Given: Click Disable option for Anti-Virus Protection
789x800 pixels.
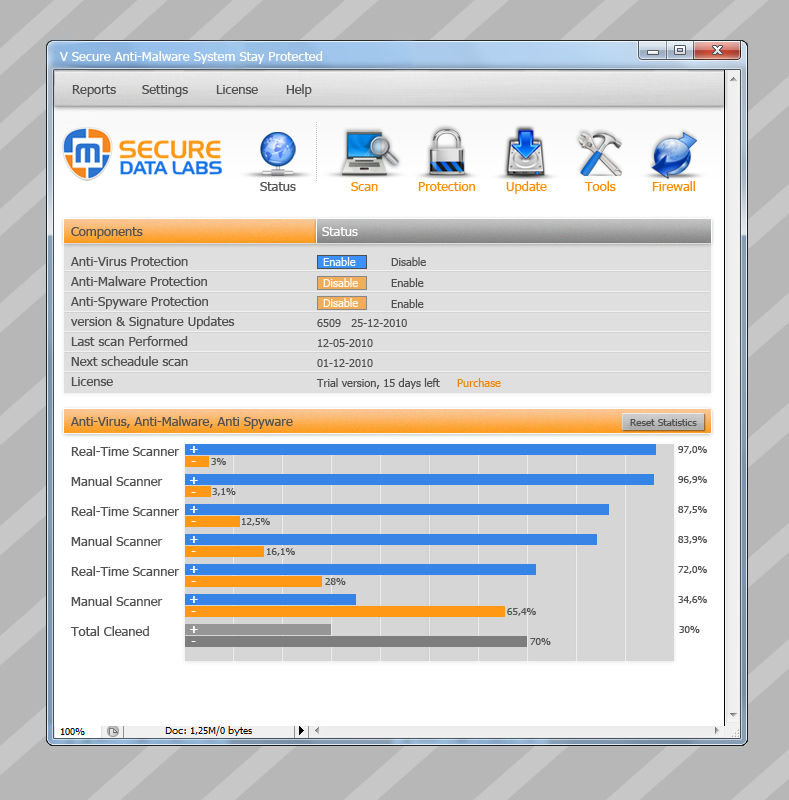Looking at the screenshot, I should click(x=408, y=262).
